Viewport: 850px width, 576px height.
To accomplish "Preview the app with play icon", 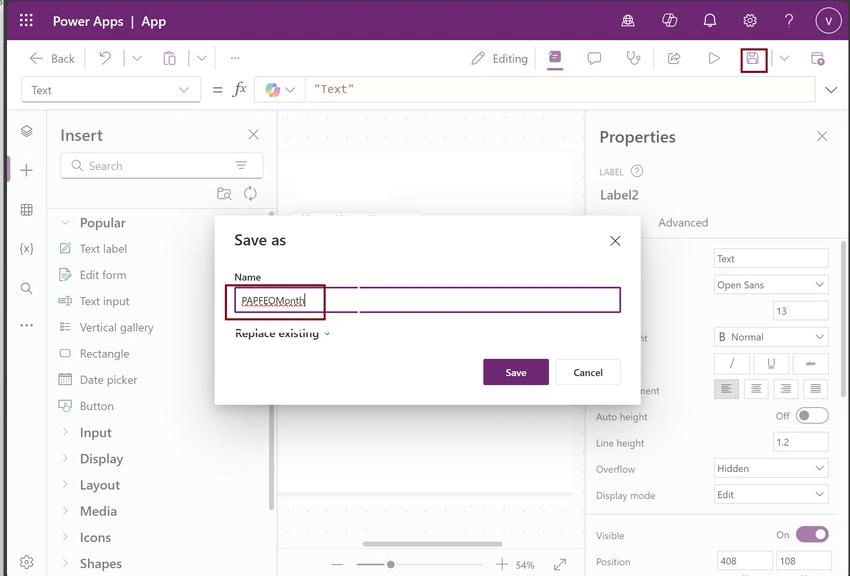I will coord(714,58).
